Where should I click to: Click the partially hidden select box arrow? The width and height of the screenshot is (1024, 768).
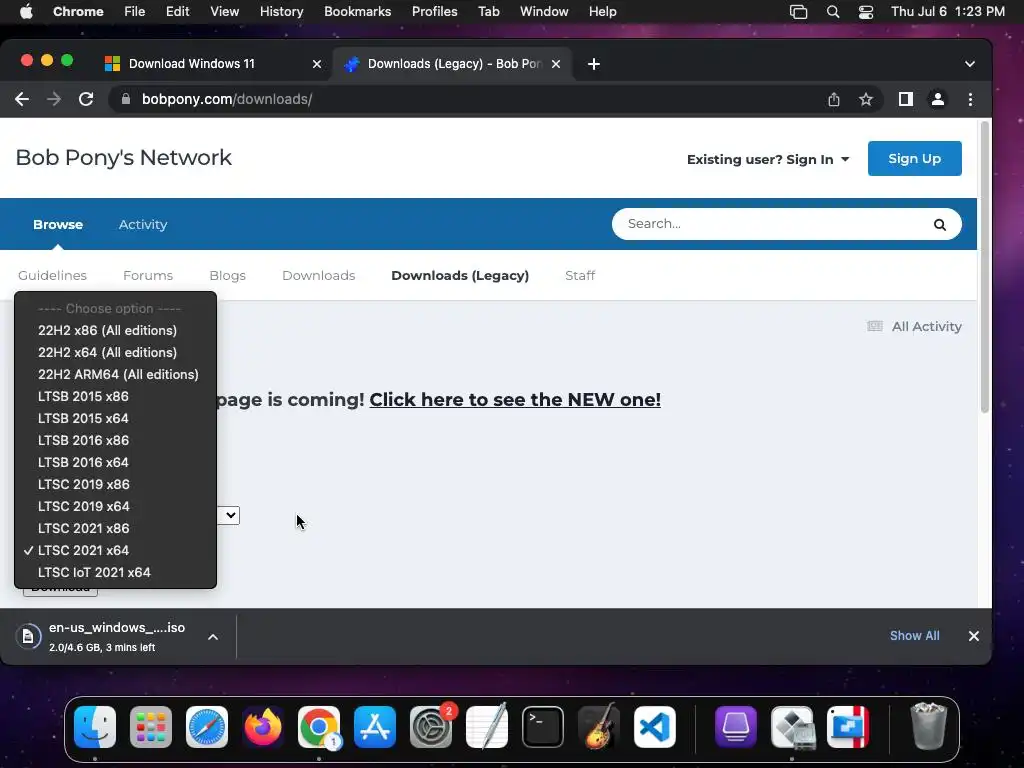click(231, 515)
